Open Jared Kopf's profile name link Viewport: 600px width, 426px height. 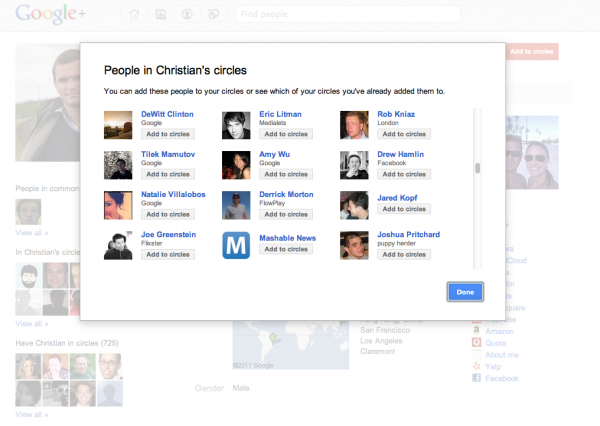pos(397,198)
